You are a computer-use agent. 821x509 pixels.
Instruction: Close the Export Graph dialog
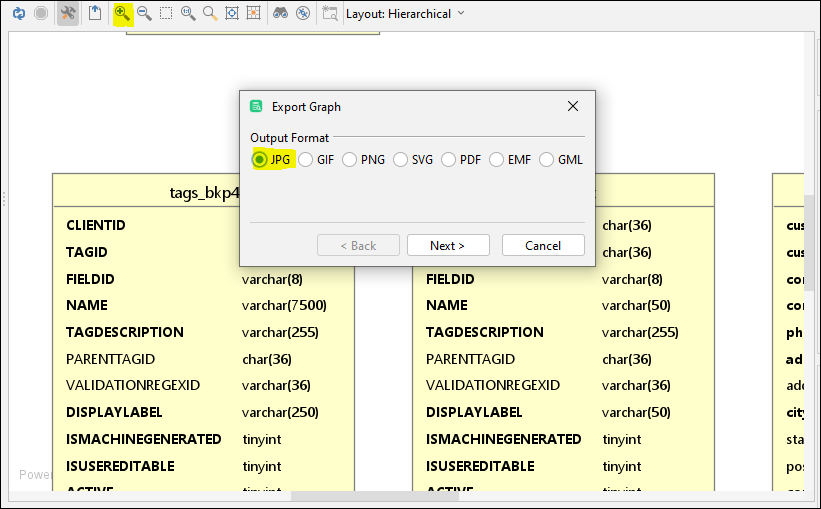573,106
